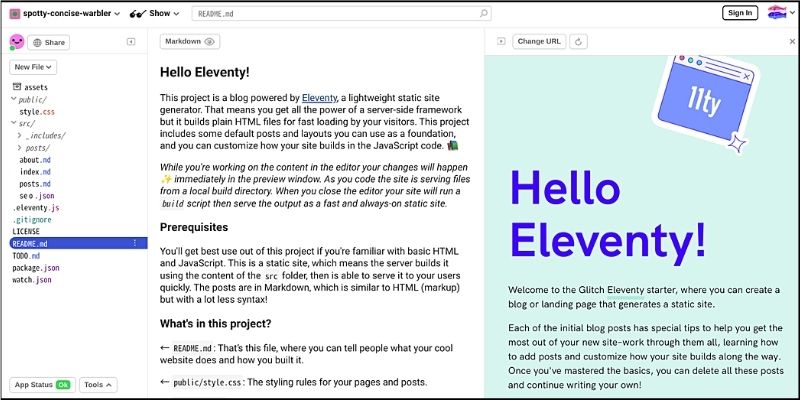The width and height of the screenshot is (800, 400).
Task: Click the What's in this project? heading
Action: (216, 323)
